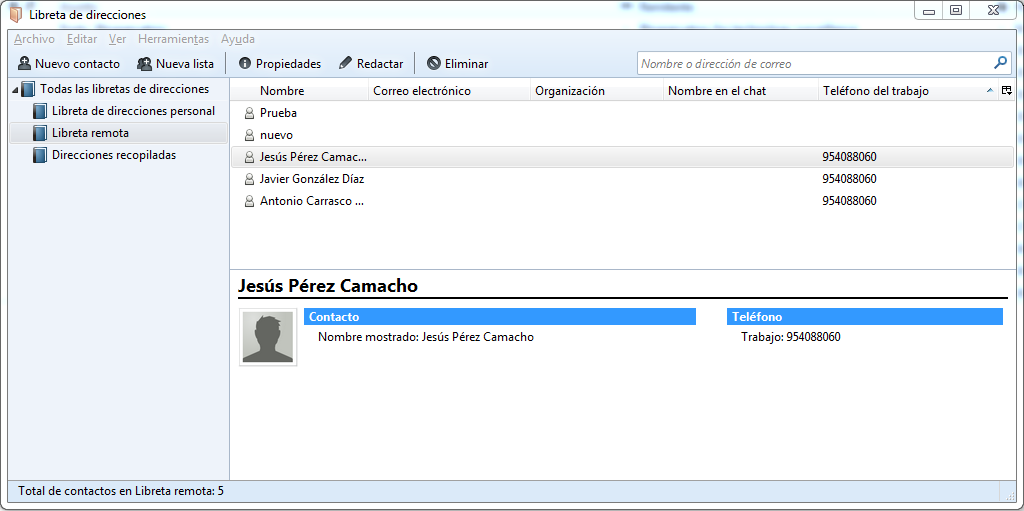1024x511 pixels.
Task: Compose a message with Redactar
Action: pos(371,64)
